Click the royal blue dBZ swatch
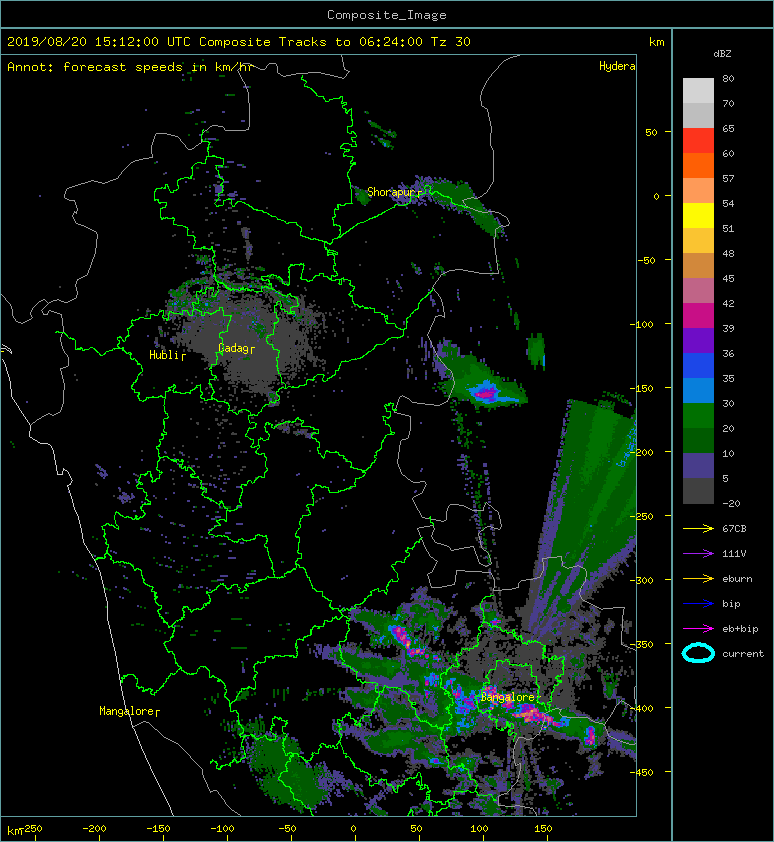774x842 pixels. 698,366
